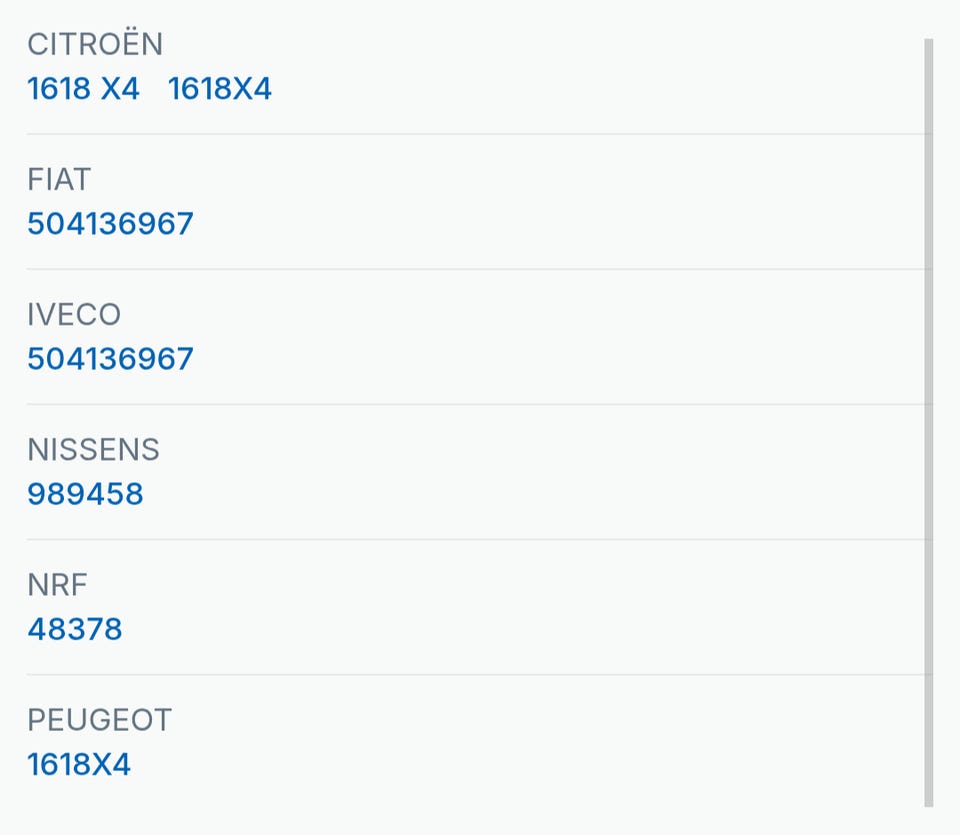Select the IVECO brand label
960x835 pixels.
(74, 315)
